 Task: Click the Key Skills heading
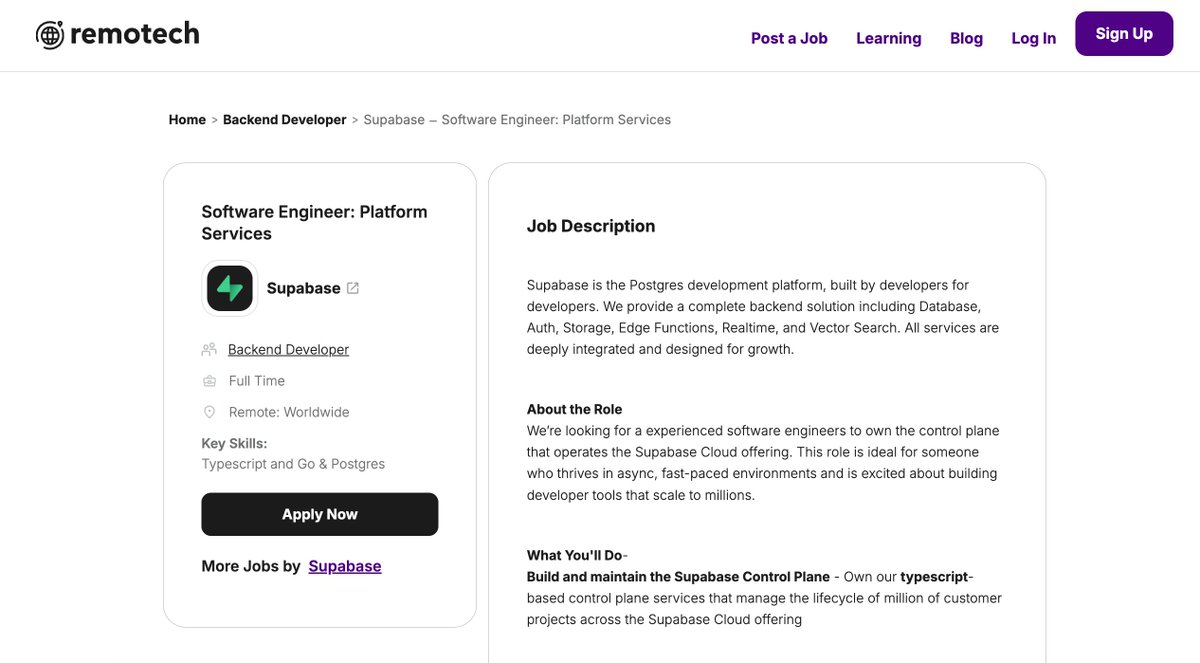[x=234, y=443]
